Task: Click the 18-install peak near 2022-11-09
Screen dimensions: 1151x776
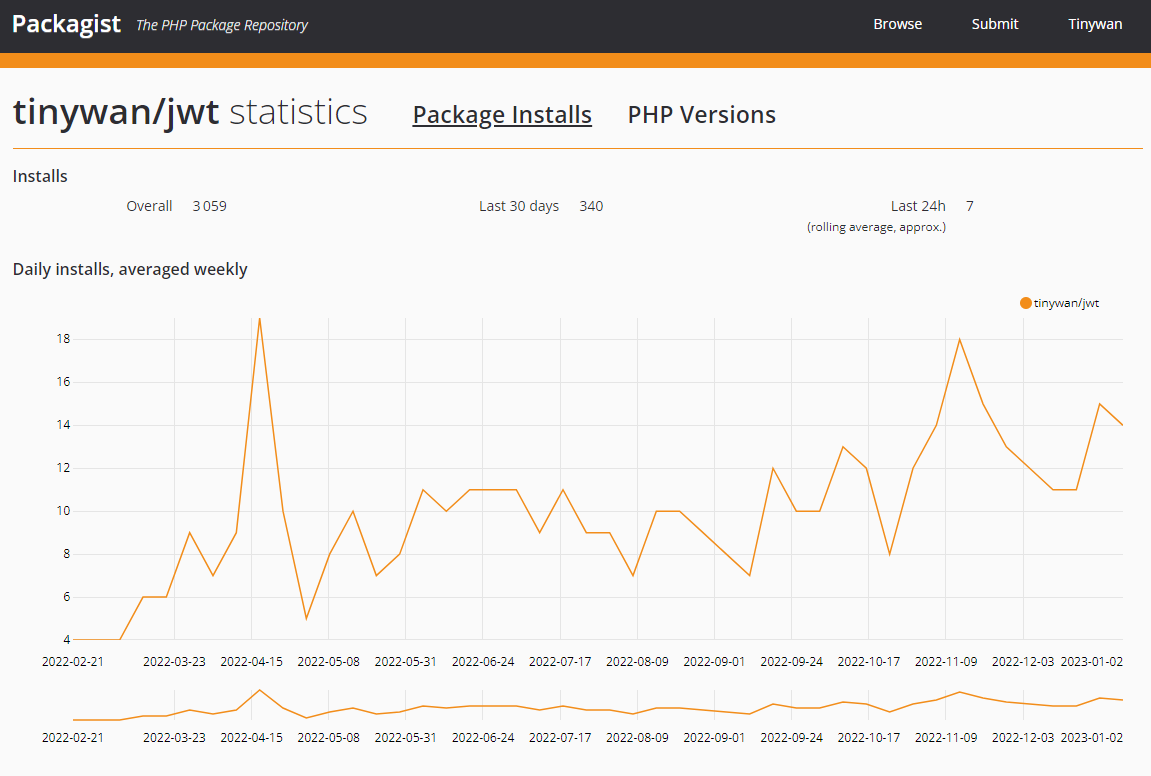Action: [960, 339]
